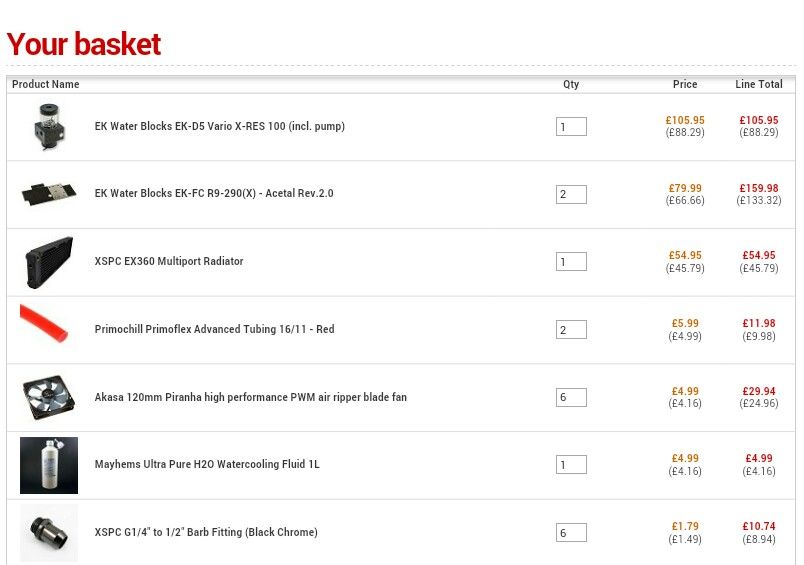Open Primochill Primoflex Advanced Tubing link
Viewport: 804px width, 565px height.
(214, 330)
